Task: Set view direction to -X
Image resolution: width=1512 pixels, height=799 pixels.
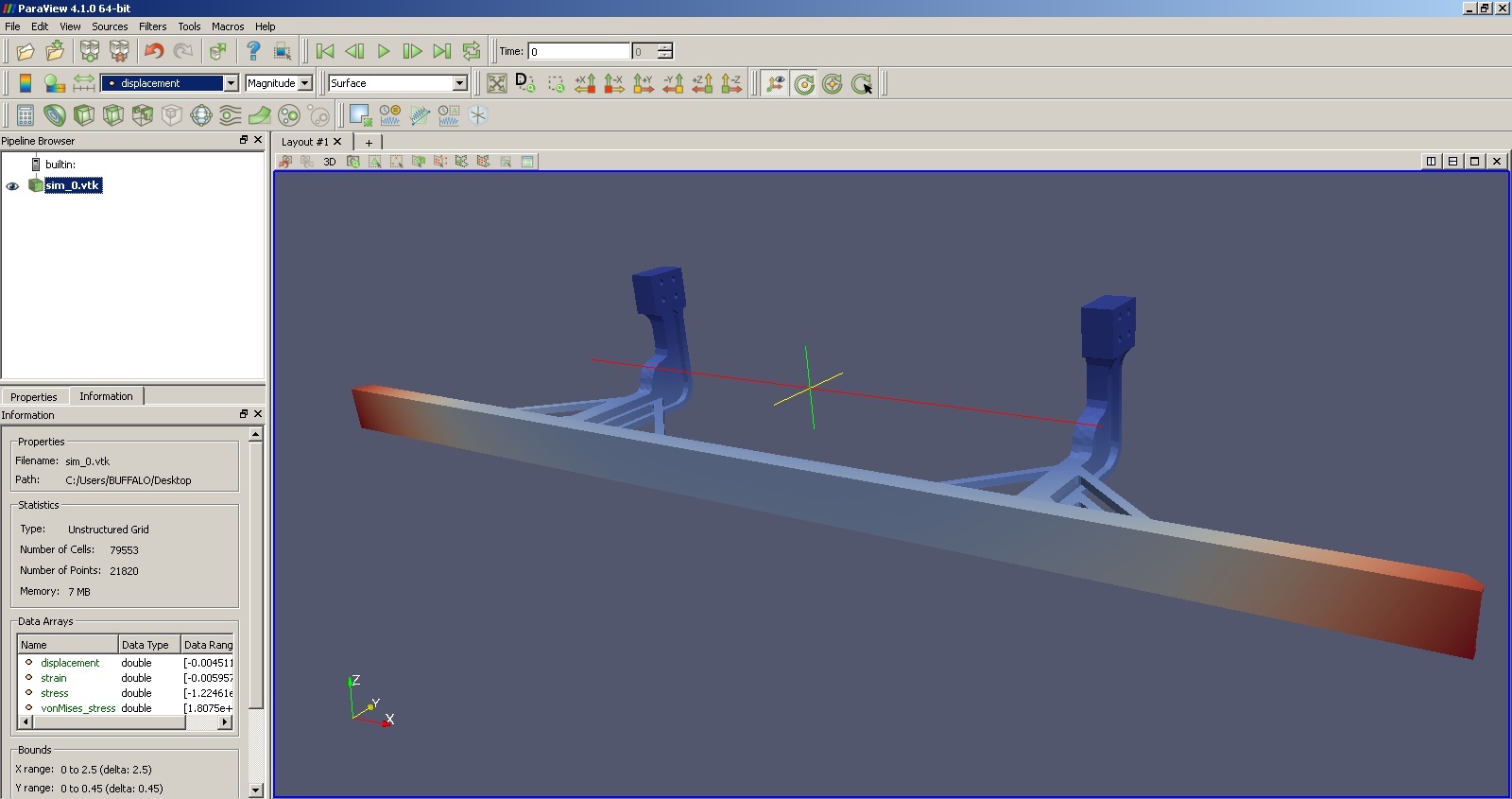Action: click(x=614, y=83)
